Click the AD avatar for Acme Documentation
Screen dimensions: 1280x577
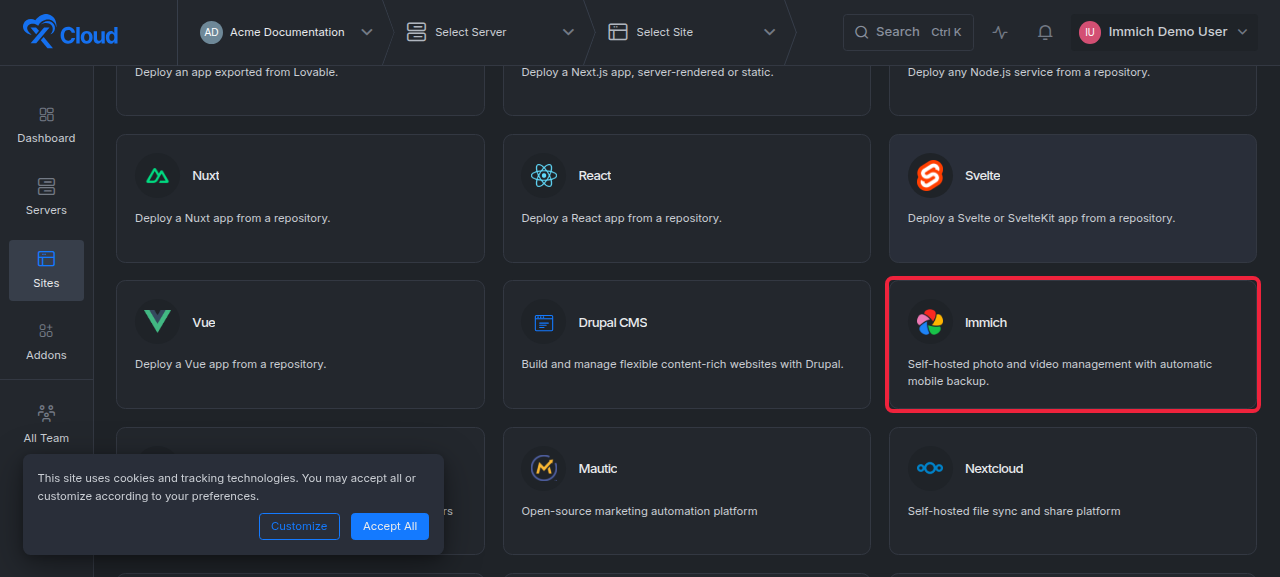(x=211, y=32)
